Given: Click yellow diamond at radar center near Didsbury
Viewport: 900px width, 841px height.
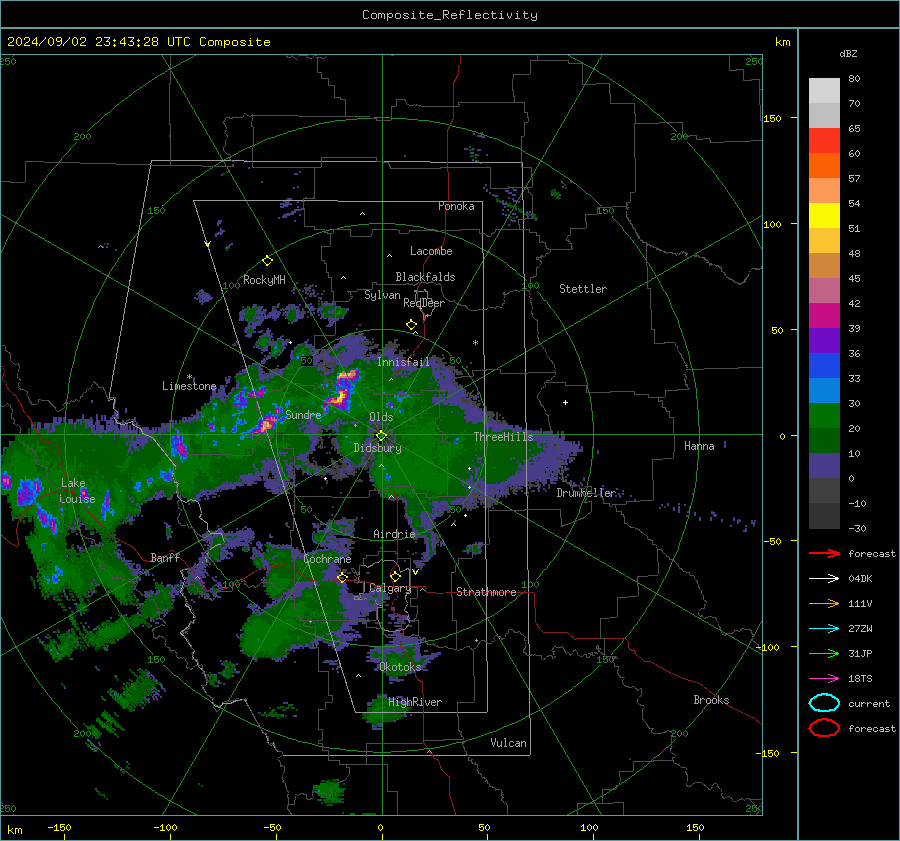Looking at the screenshot, I should pyautogui.click(x=381, y=436).
